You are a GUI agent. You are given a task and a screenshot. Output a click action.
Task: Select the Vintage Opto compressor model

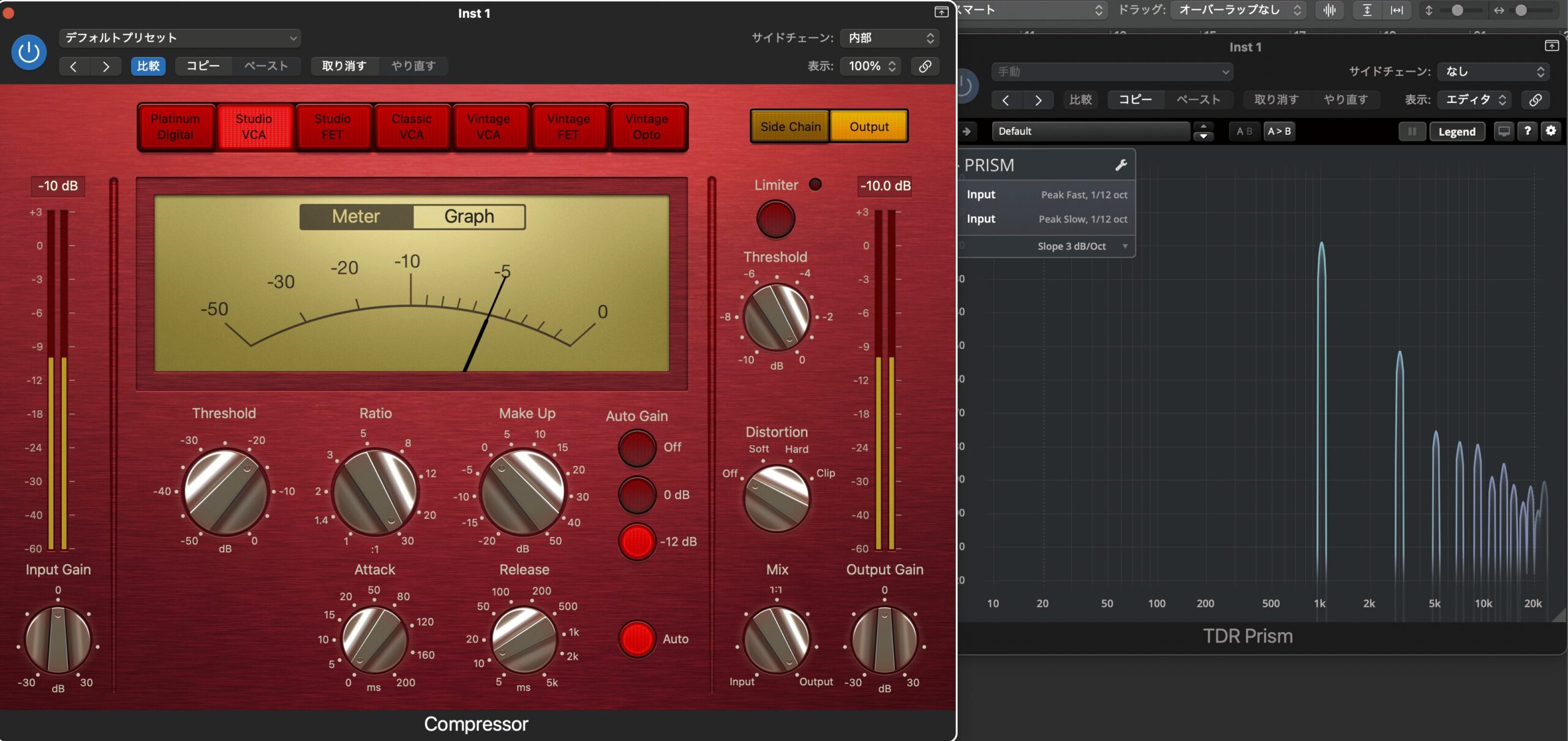(x=647, y=127)
